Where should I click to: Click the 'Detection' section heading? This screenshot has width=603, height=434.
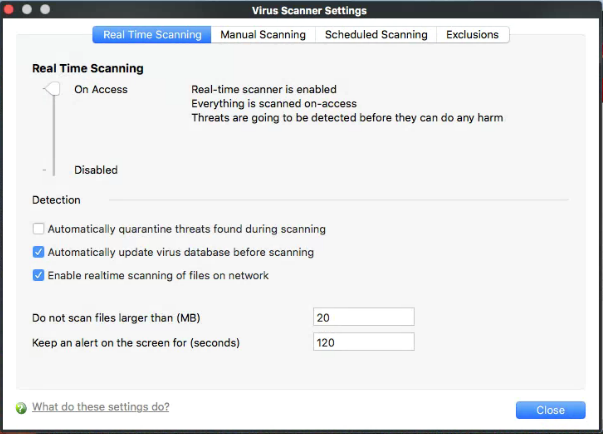(x=56, y=200)
